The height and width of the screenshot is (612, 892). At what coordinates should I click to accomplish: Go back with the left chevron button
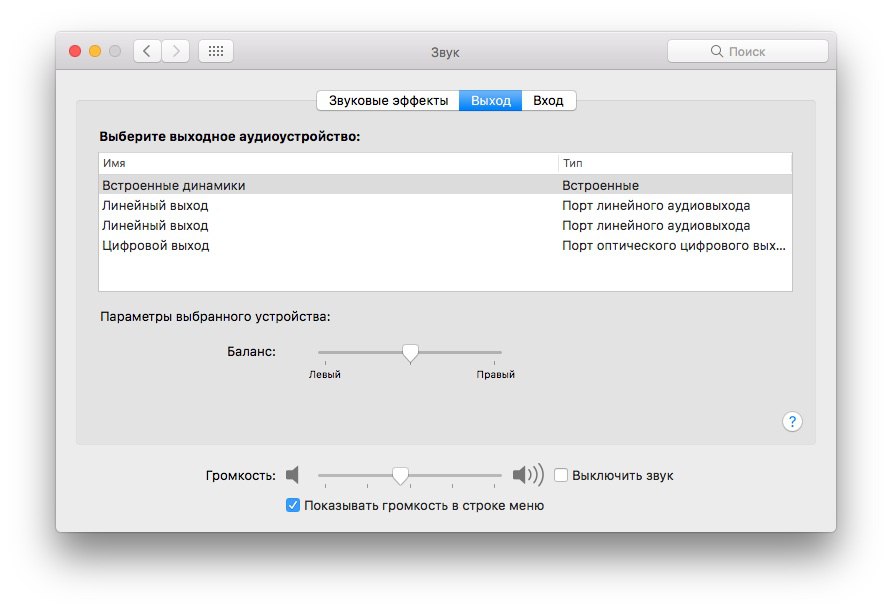tap(147, 51)
